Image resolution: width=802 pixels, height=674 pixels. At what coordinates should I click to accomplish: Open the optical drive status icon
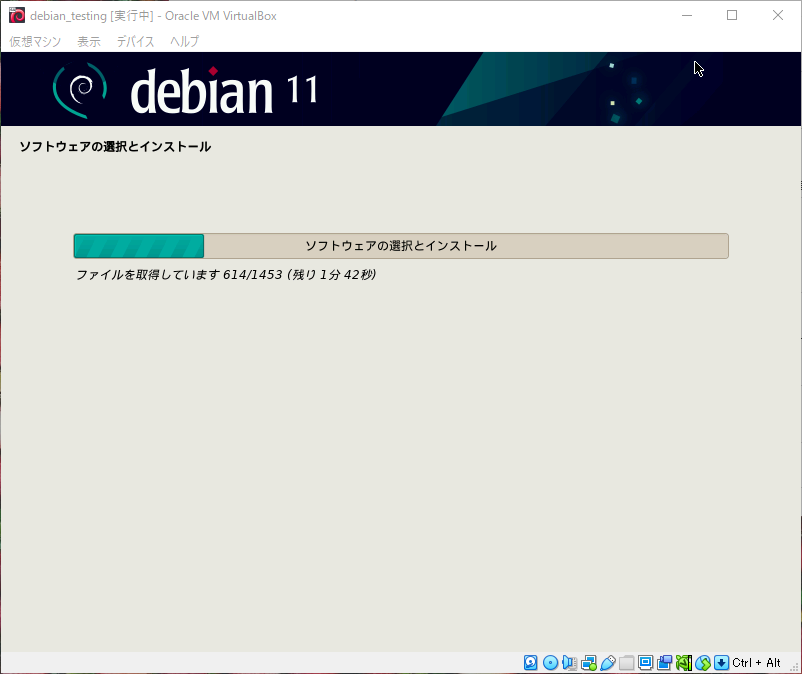pos(550,663)
